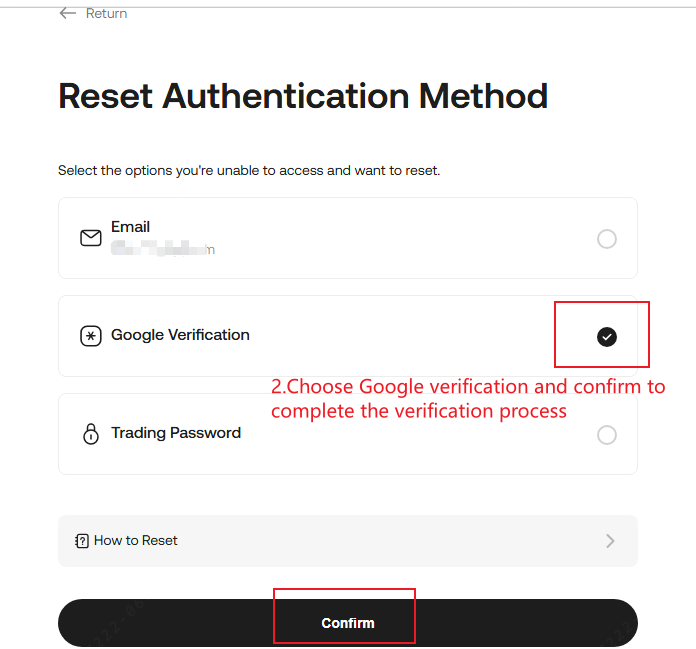This screenshot has width=696, height=649.
Task: Click the Return link text
Action: point(106,13)
